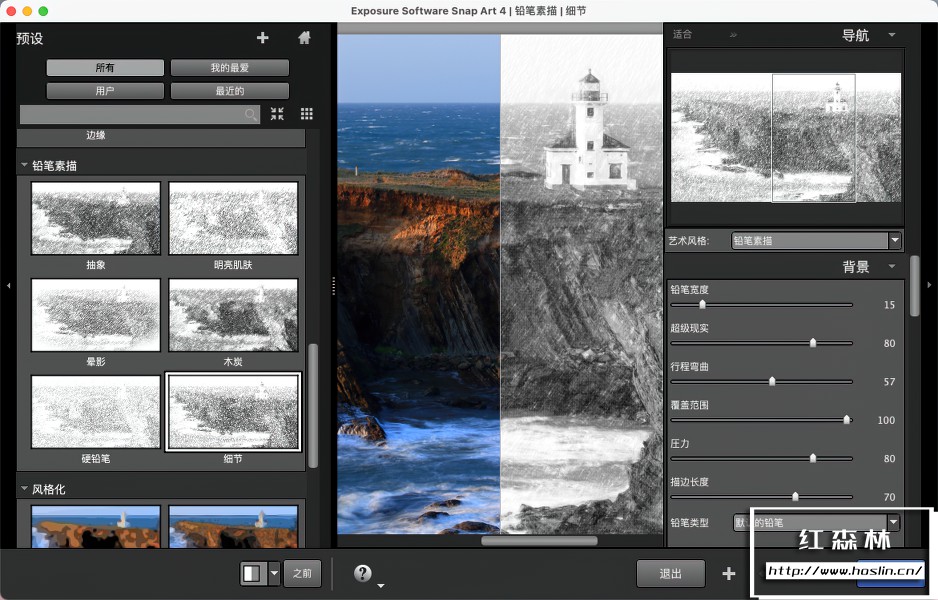Screen dimensions: 938x600
Task: Click the 退出 button
Action: pyautogui.click(x=670, y=573)
